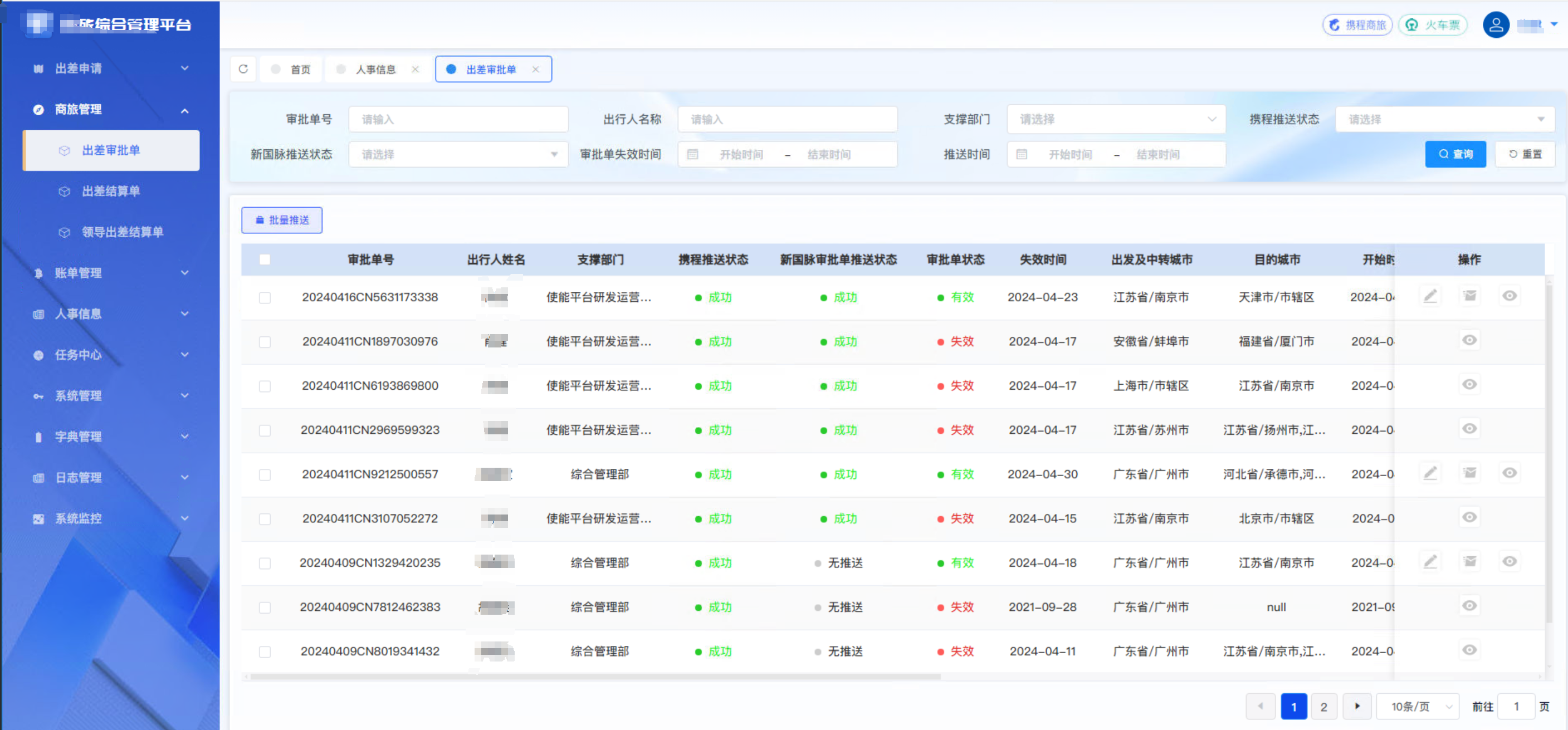Click edit pencil for 20240409CN1329420235
The height and width of the screenshot is (730, 1568).
point(1430,562)
